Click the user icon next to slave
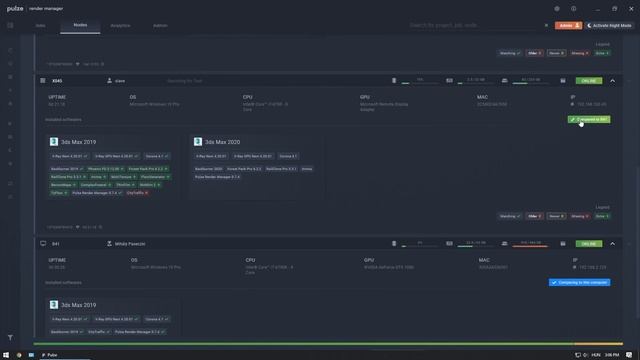The image size is (640, 360). [x=109, y=81]
